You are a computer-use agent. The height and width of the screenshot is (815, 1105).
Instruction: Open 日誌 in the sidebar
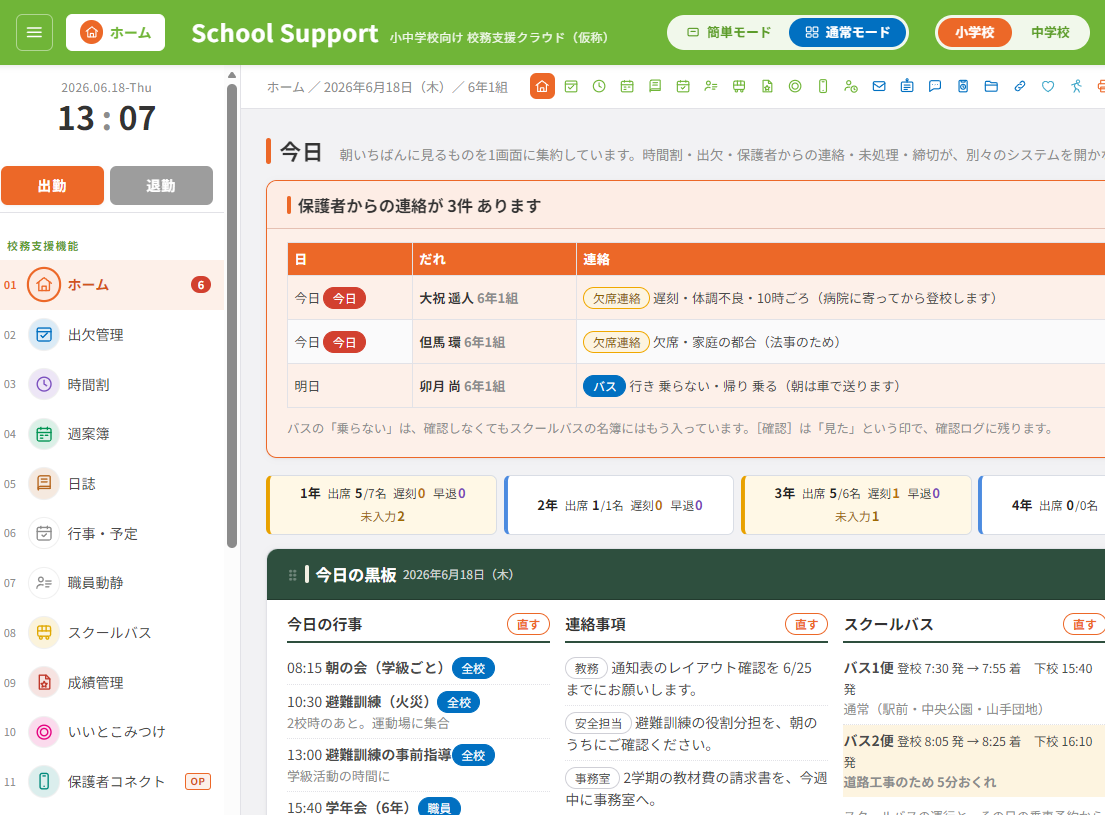pos(112,484)
